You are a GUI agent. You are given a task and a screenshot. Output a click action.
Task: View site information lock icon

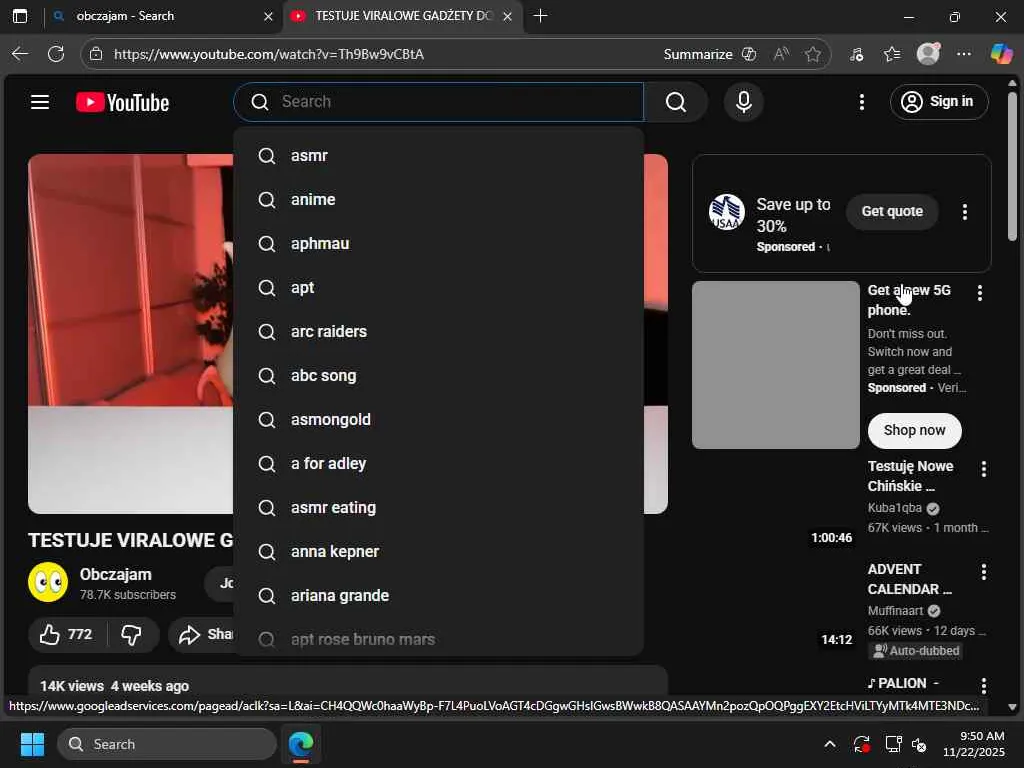96,54
